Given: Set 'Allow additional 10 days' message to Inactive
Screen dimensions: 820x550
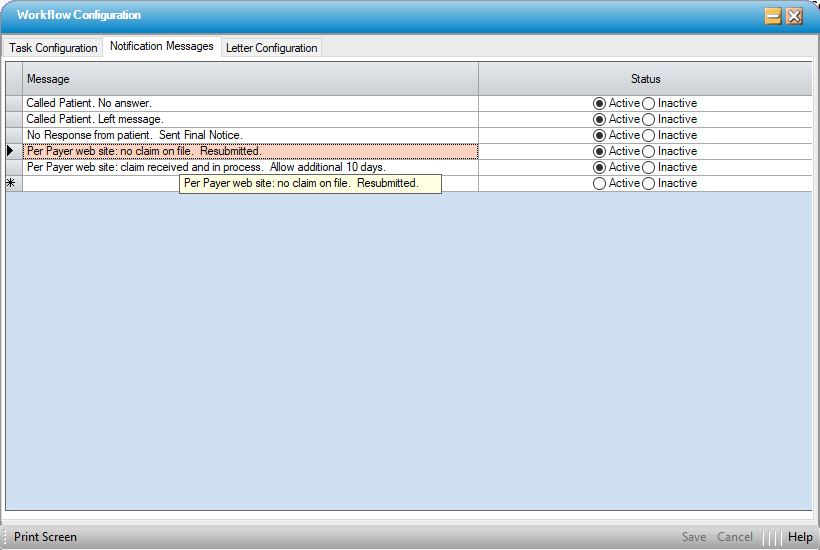Looking at the screenshot, I should (649, 167).
